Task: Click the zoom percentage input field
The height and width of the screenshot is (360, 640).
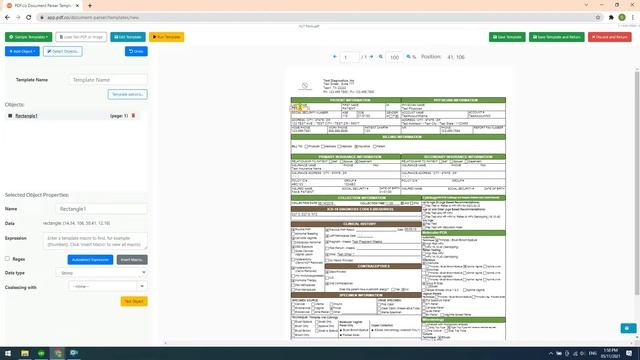Action: (x=394, y=57)
